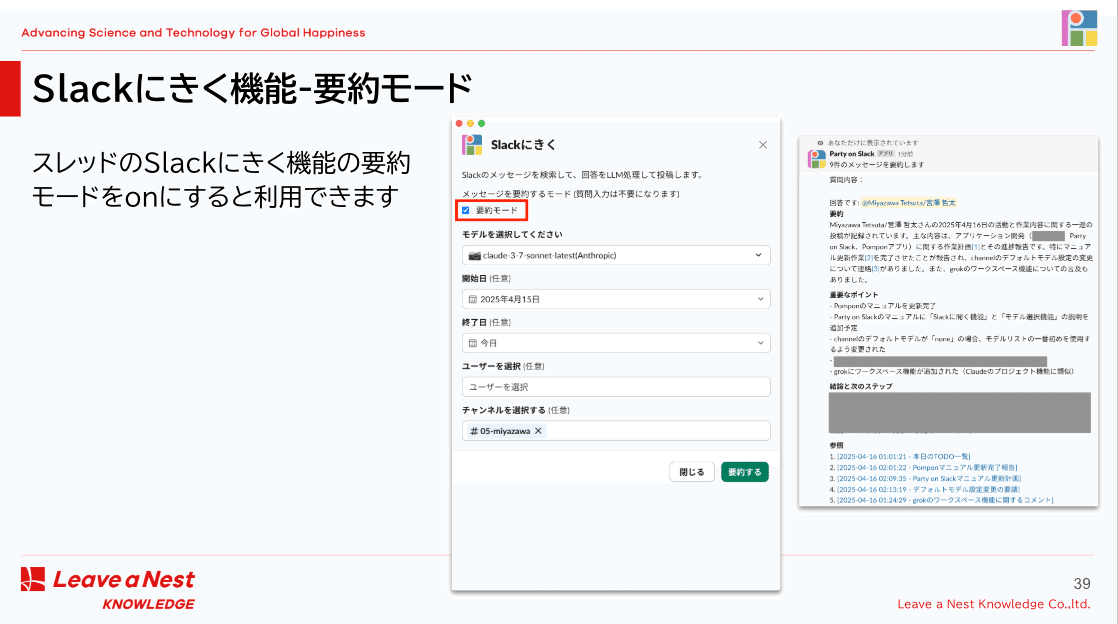This screenshot has height=624, width=1118.
Task: Open the model selection dropdown
Action: pyautogui.click(x=760, y=255)
